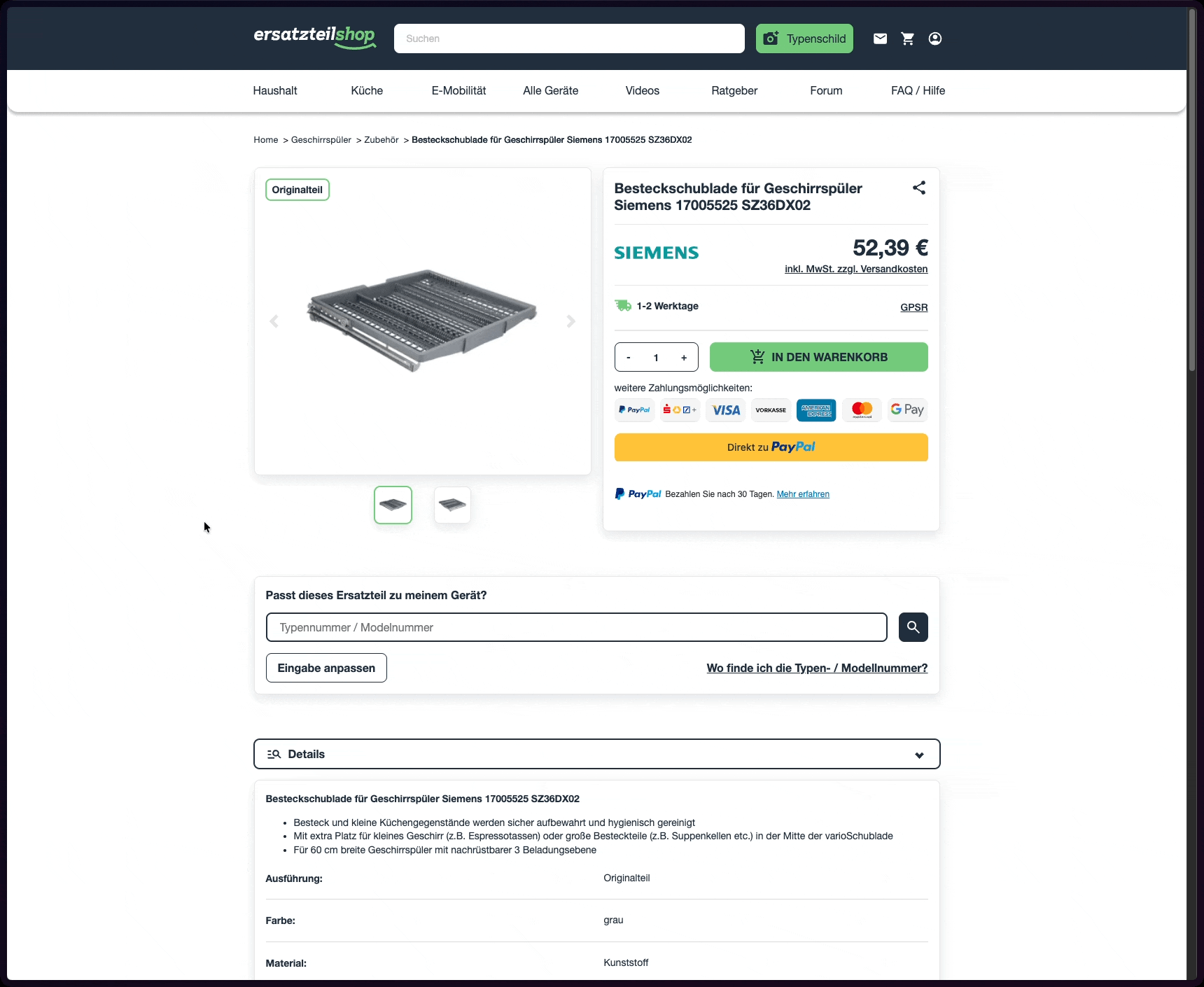Click the share icon beside product title
The width and height of the screenshot is (1204, 987).
919,188
